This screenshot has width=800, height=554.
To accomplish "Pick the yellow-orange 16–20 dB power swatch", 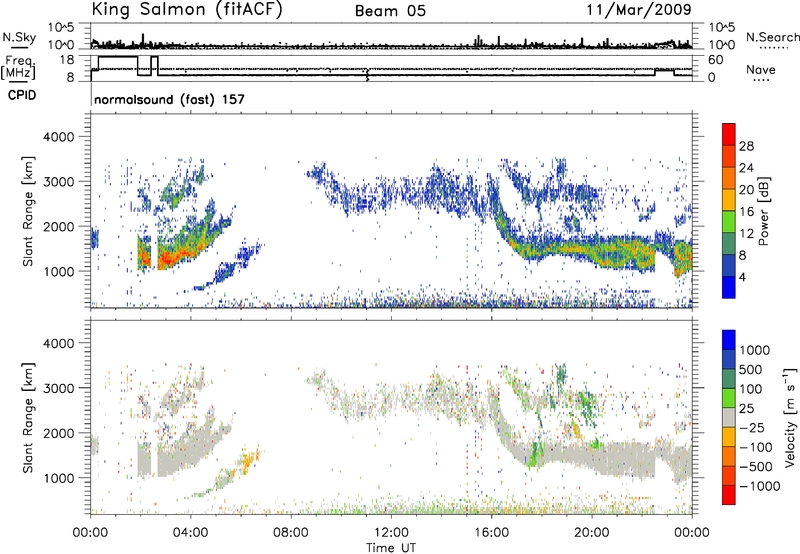I will (x=729, y=200).
